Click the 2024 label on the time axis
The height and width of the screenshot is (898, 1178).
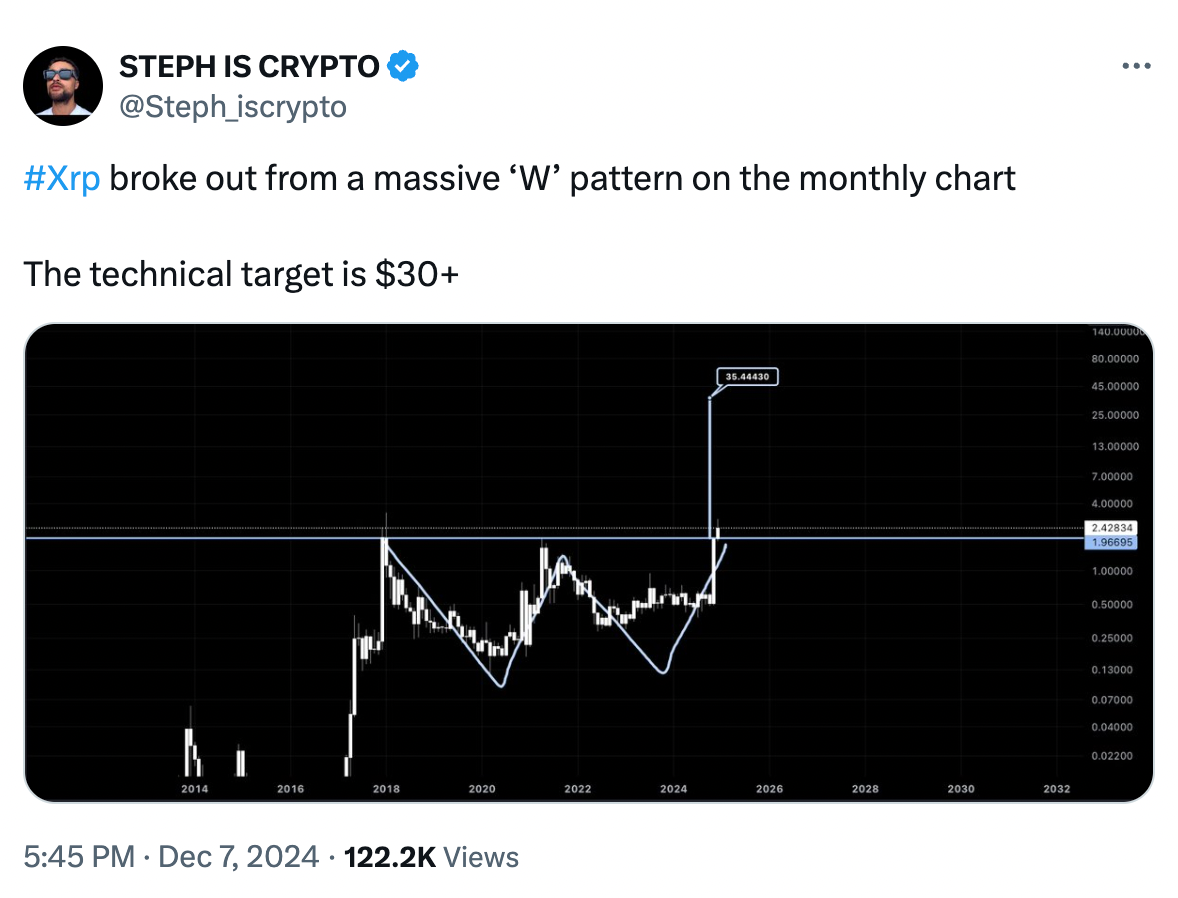tap(673, 788)
